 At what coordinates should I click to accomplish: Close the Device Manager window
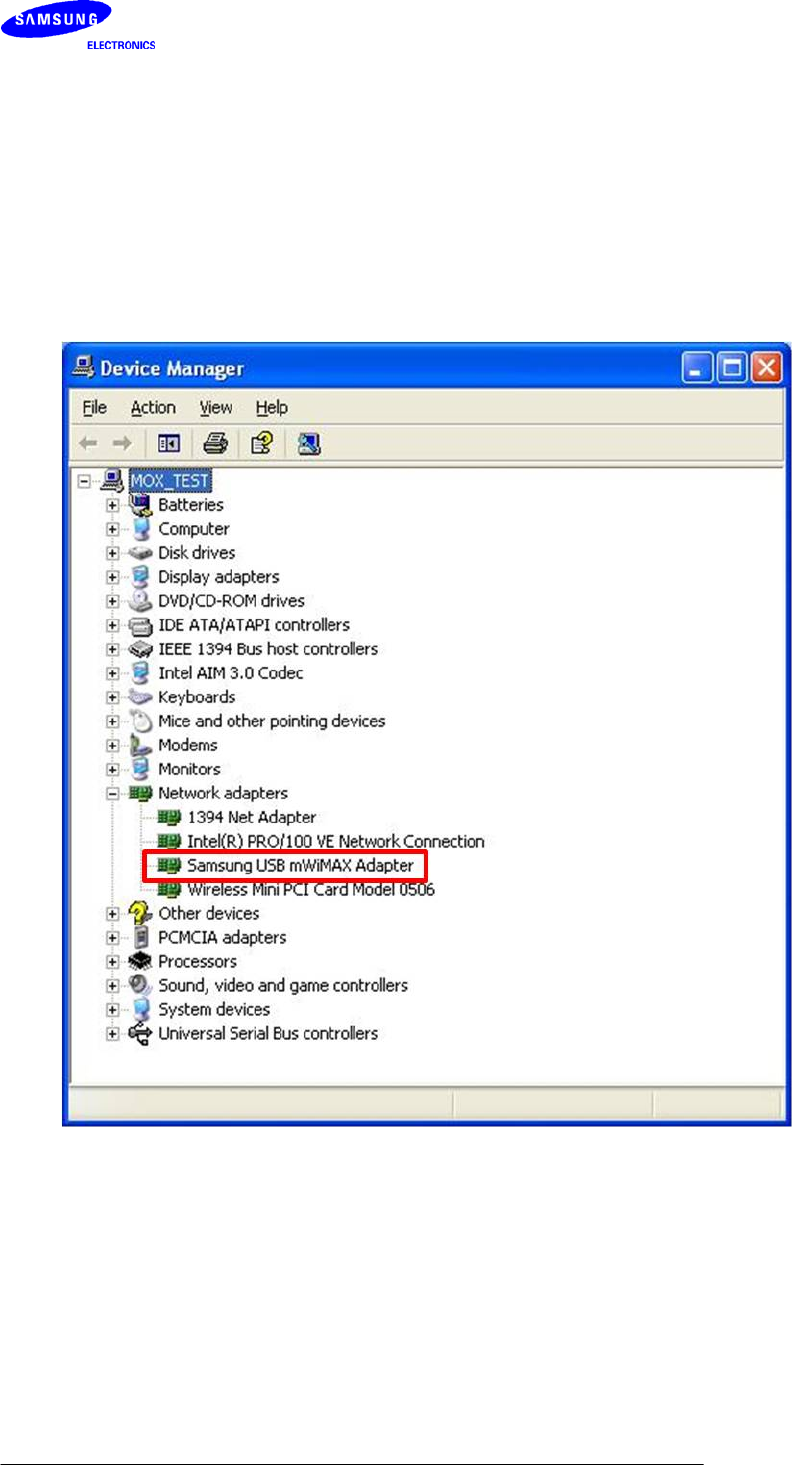(765, 369)
